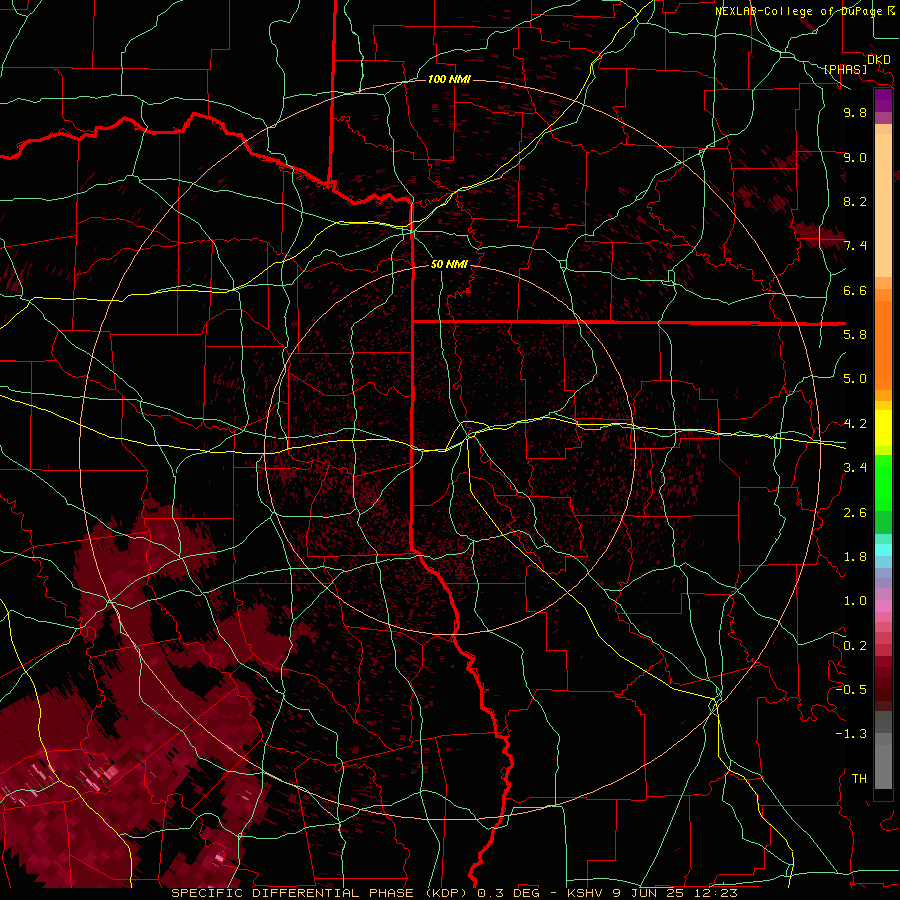Click the 7.4 value on the color scale
Image resolution: width=900 pixels, height=900 pixels.
855,246
